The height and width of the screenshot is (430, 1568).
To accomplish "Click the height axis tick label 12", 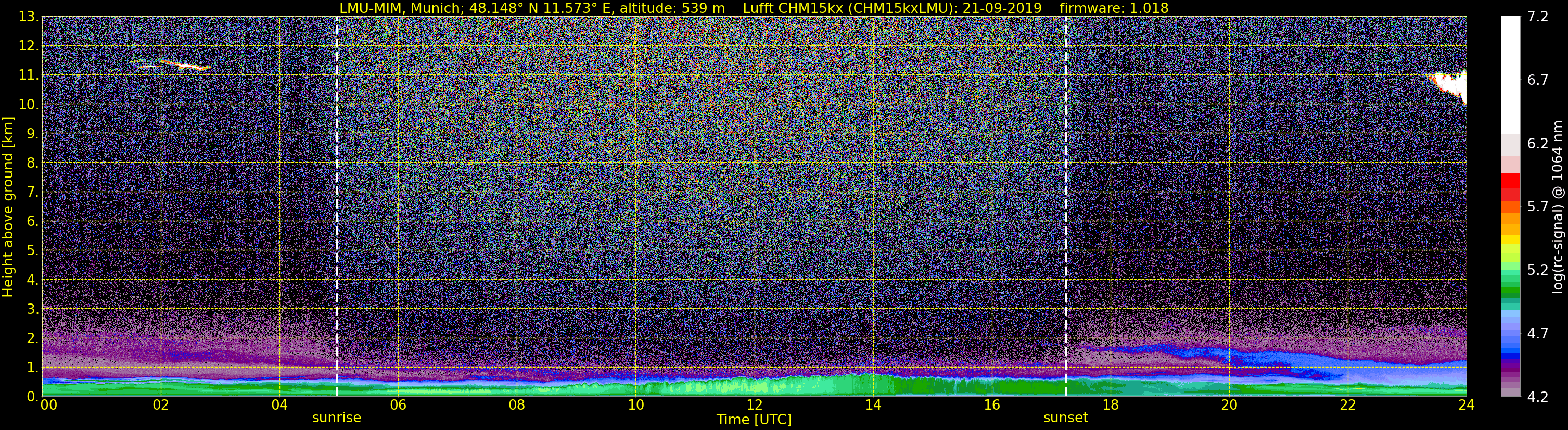I will pos(29,46).
